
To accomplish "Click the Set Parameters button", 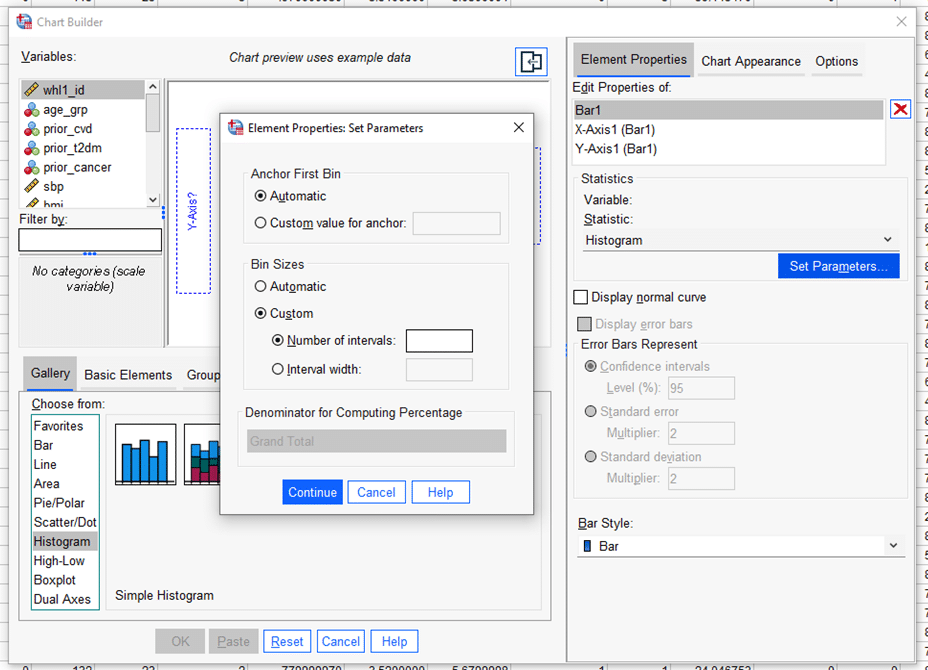I will click(x=838, y=266).
